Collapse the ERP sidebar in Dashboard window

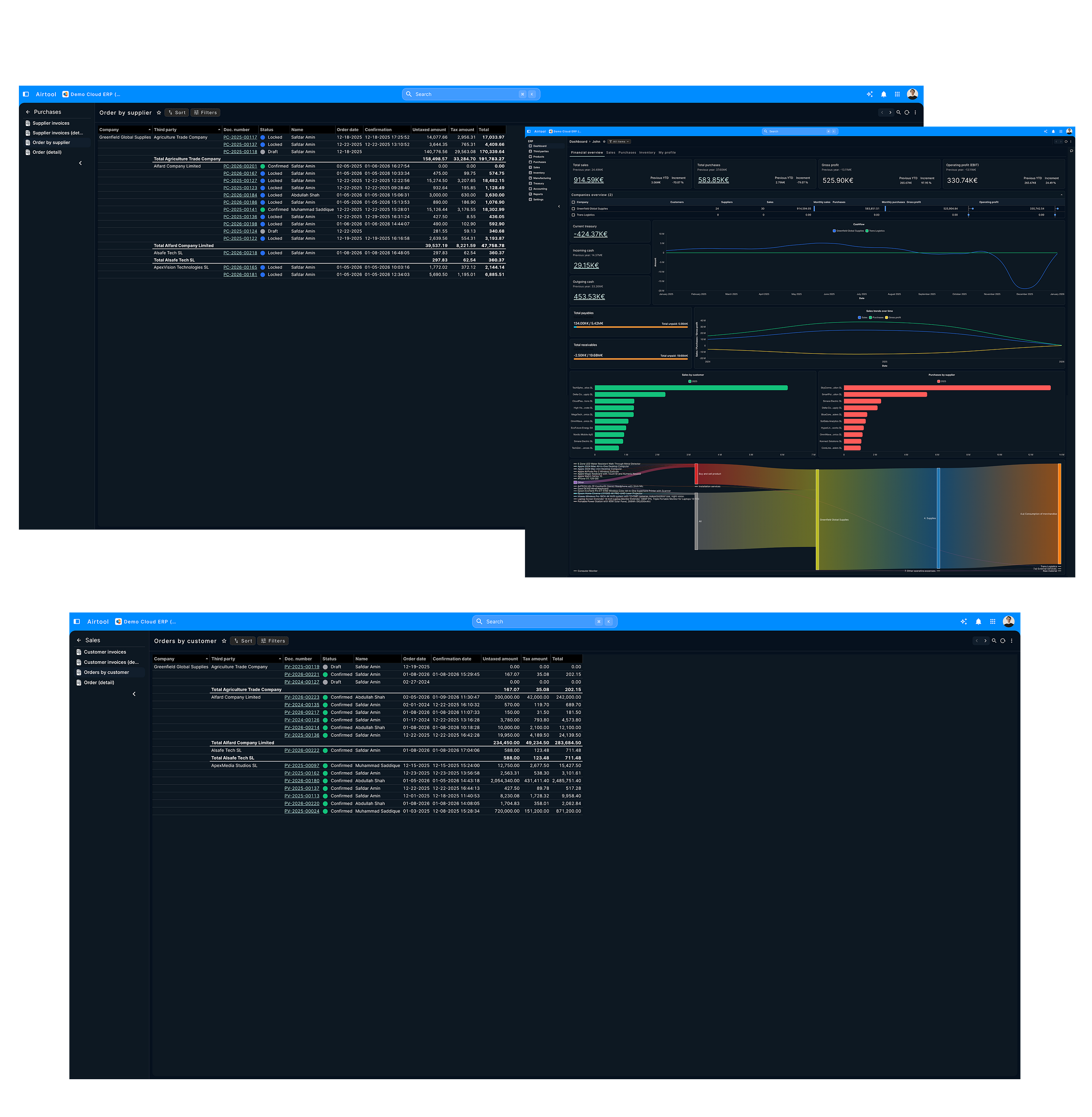(x=559, y=207)
